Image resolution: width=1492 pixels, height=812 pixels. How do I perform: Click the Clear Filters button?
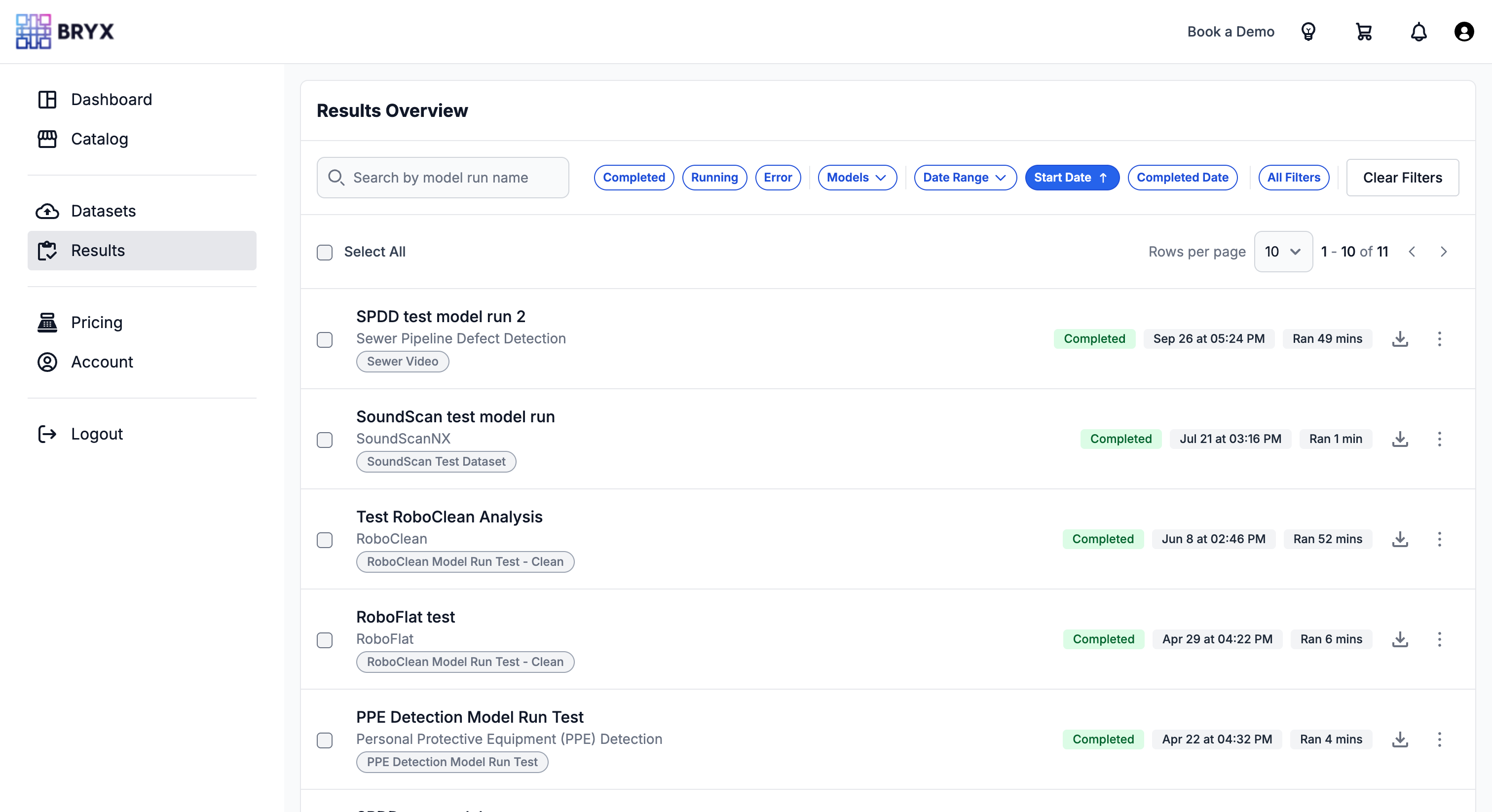point(1402,177)
